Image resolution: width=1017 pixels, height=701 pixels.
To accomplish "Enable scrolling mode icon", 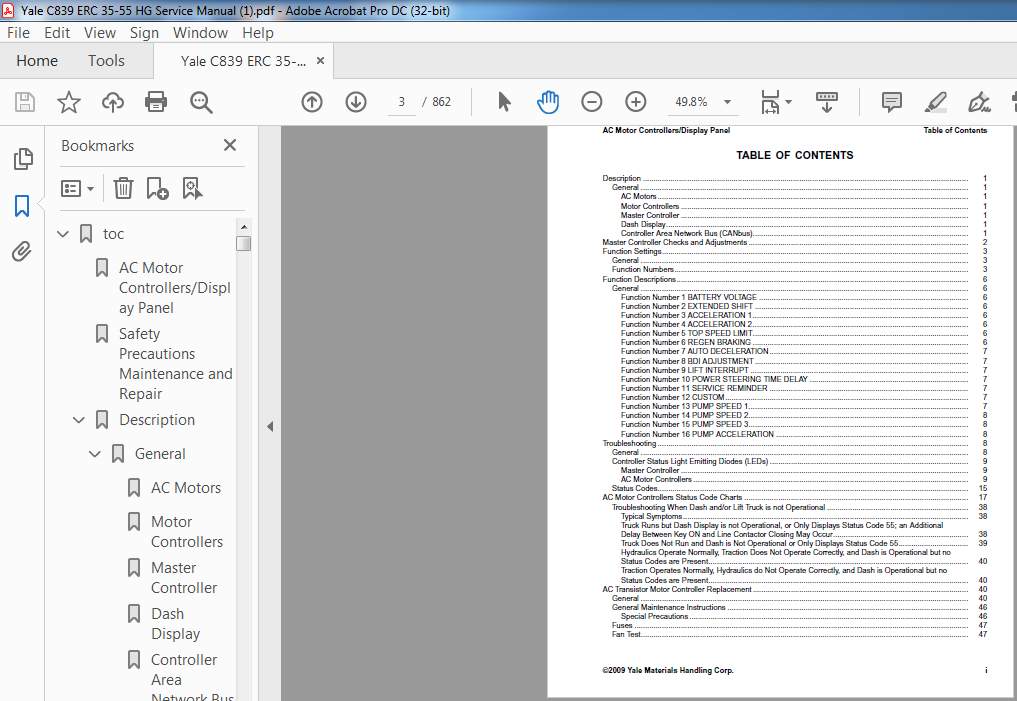I will pos(826,102).
